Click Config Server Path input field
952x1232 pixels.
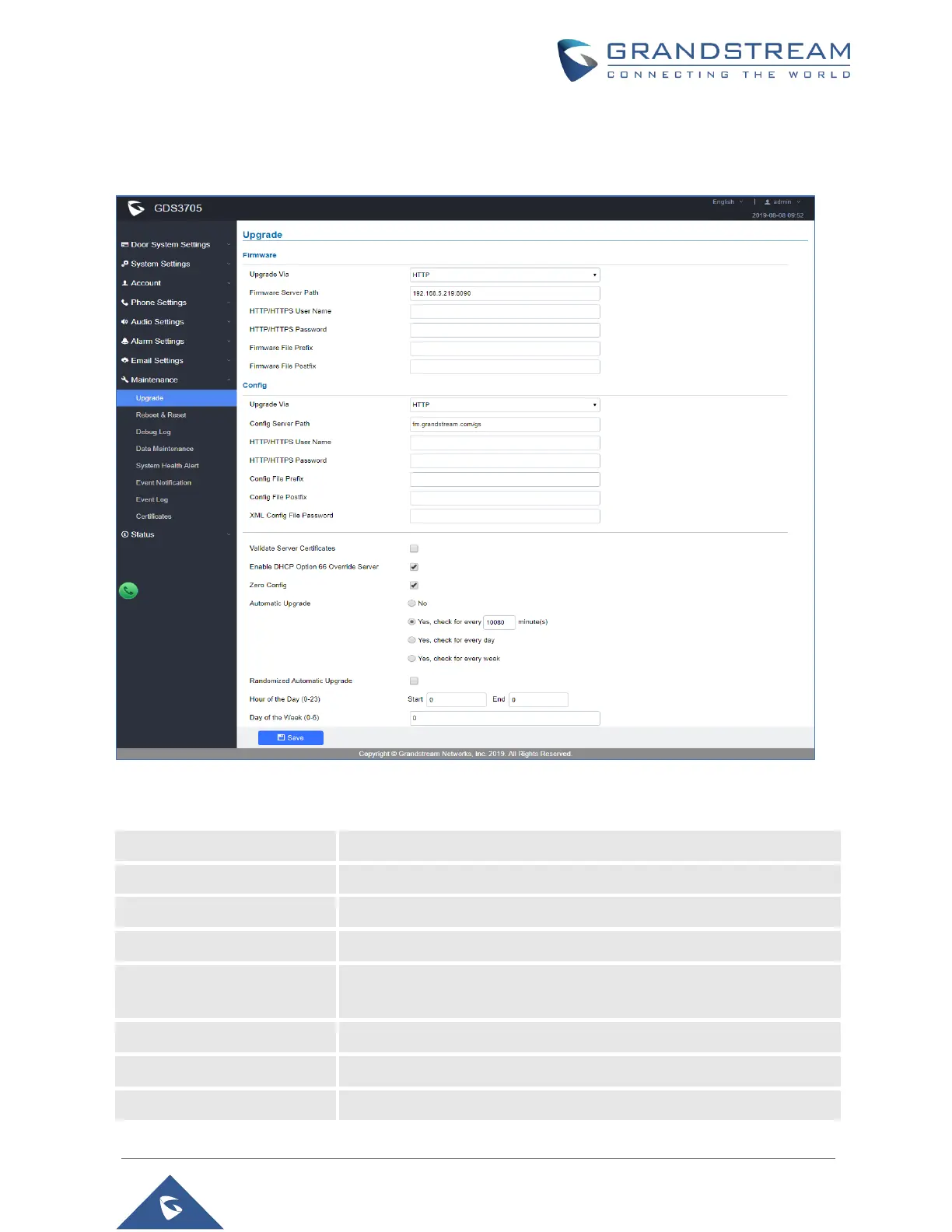[505, 424]
